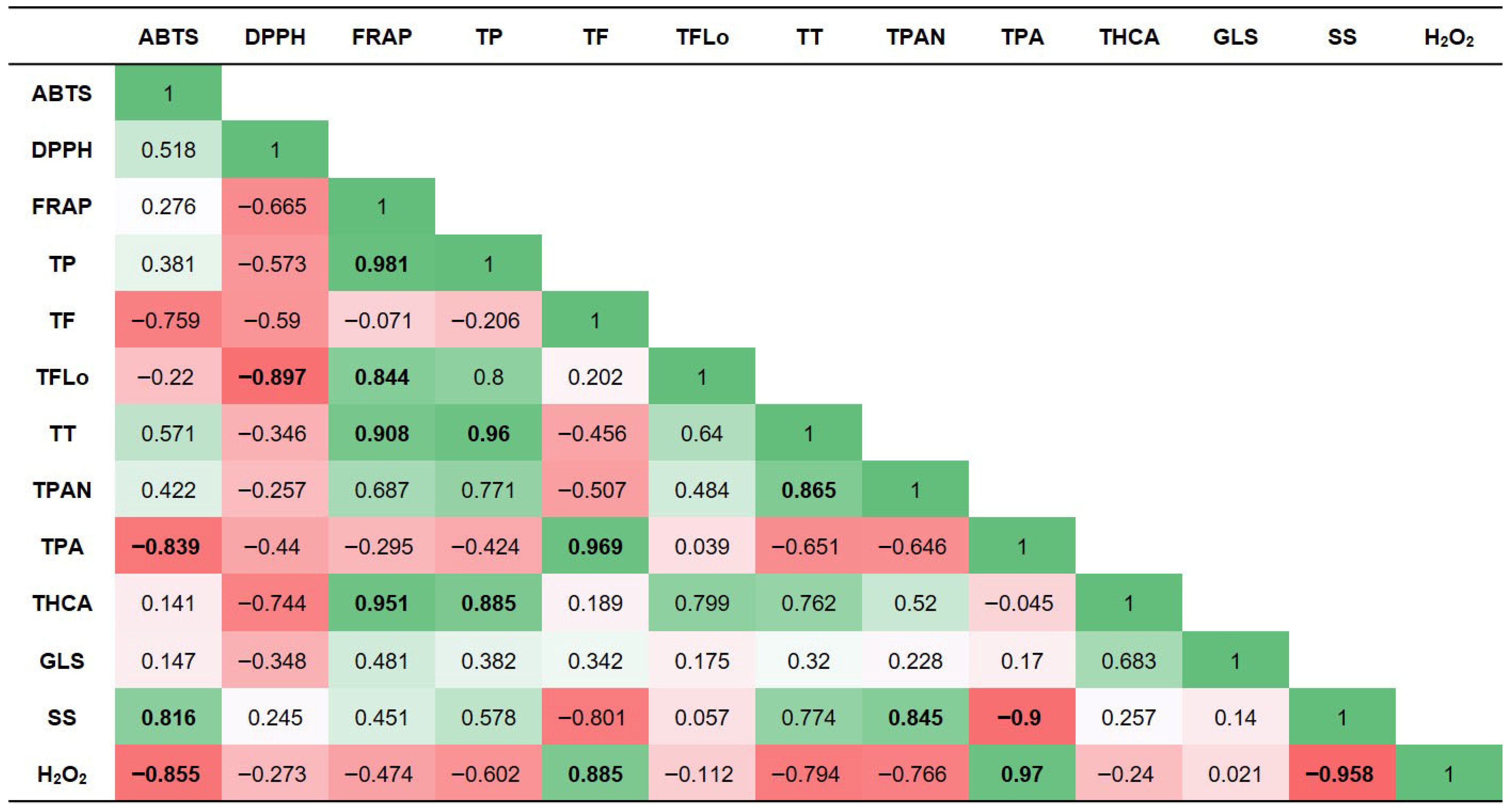The width and height of the screenshot is (1512, 811).
Task: Select the diagonal 1 cell in H₂O₂ row
Action: pos(1449,774)
